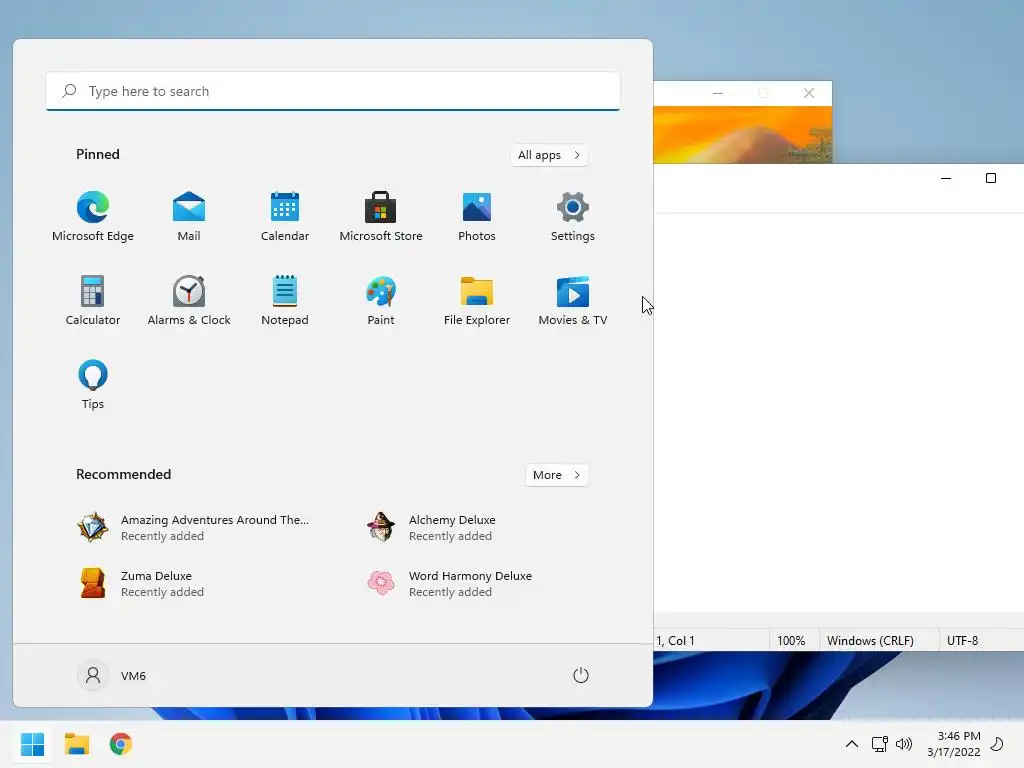Click the Type here to search box

333,91
